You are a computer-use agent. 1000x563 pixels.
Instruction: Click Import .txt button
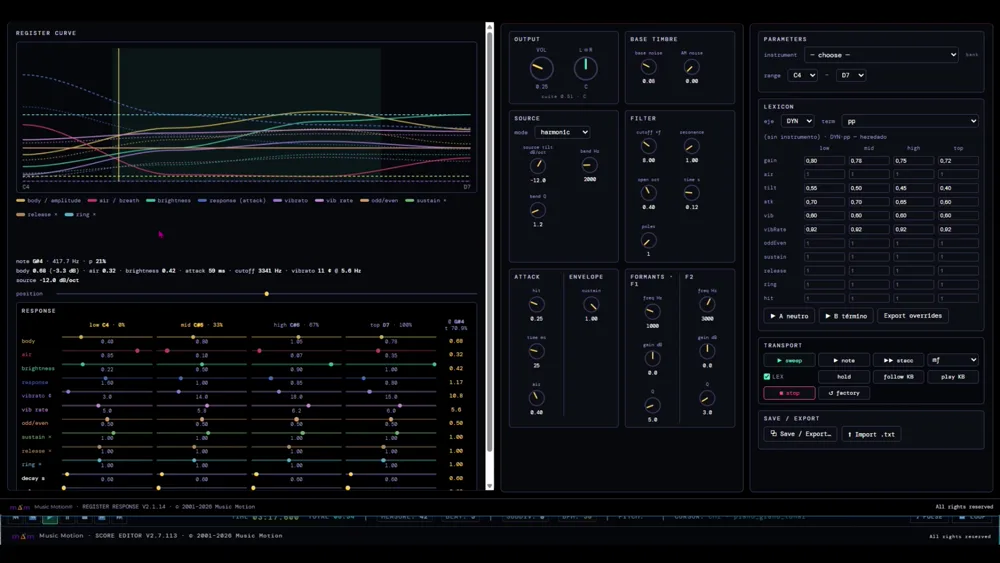point(871,434)
